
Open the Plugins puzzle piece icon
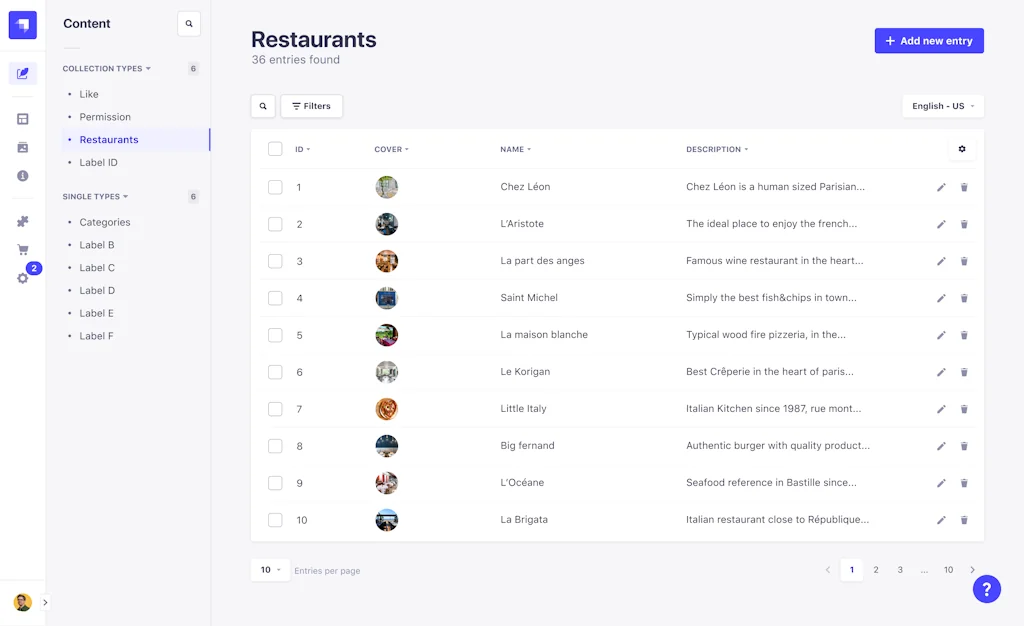point(22,221)
